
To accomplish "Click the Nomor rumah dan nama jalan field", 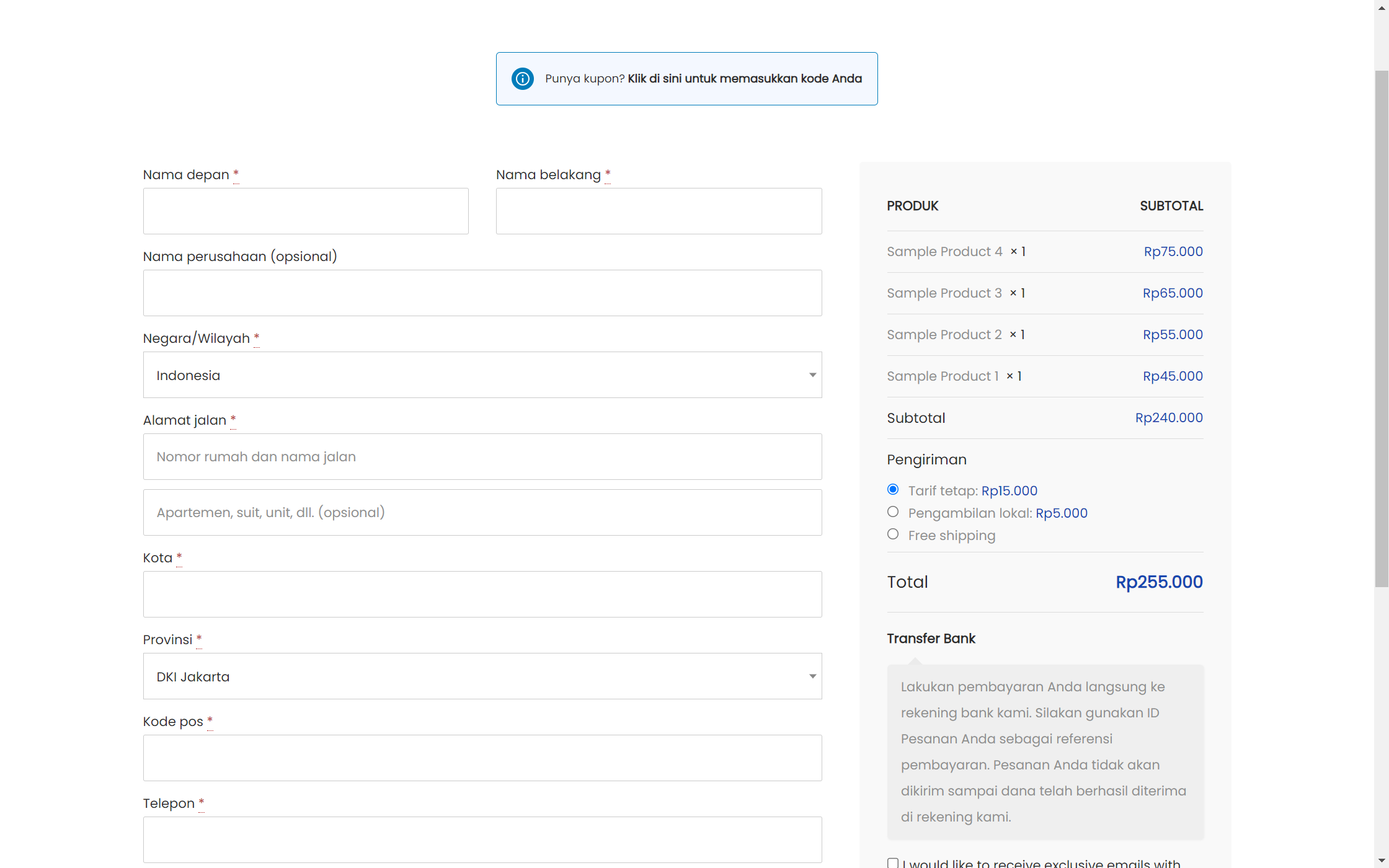I will coord(482,457).
